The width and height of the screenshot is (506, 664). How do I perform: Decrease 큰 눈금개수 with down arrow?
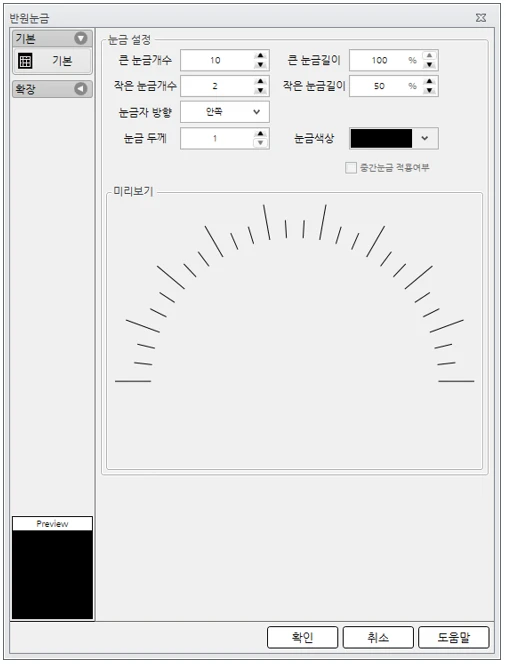(x=260, y=65)
